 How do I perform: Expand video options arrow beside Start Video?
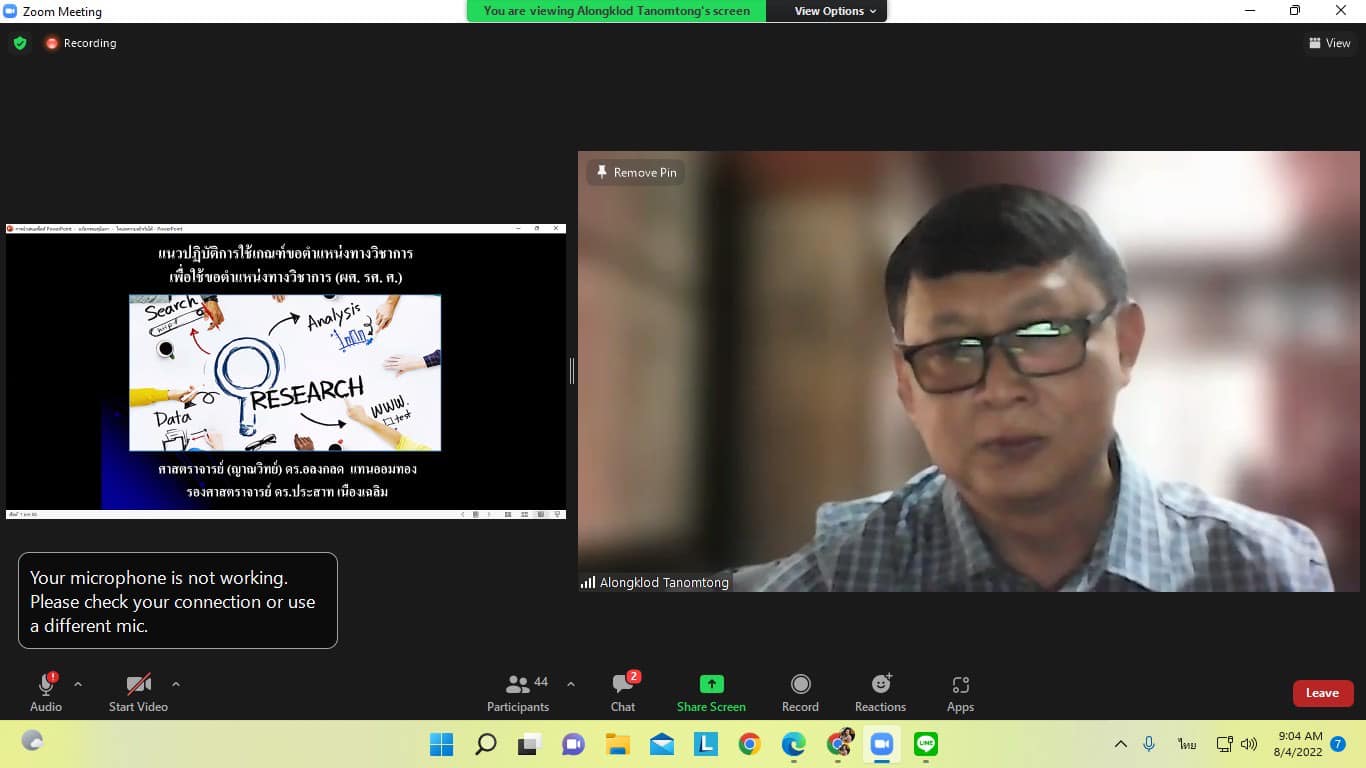tap(176, 684)
